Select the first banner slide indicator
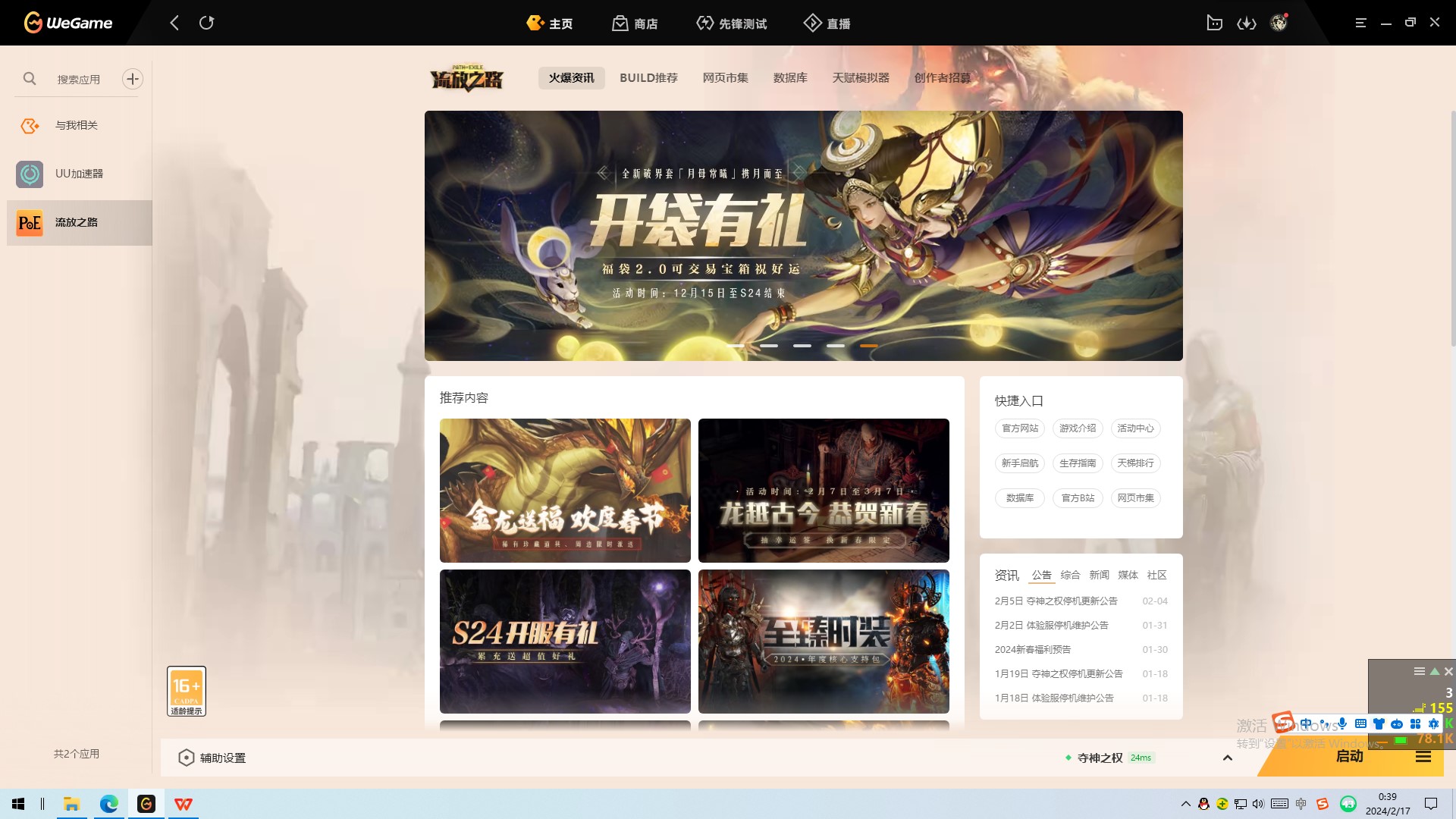 pos(736,346)
